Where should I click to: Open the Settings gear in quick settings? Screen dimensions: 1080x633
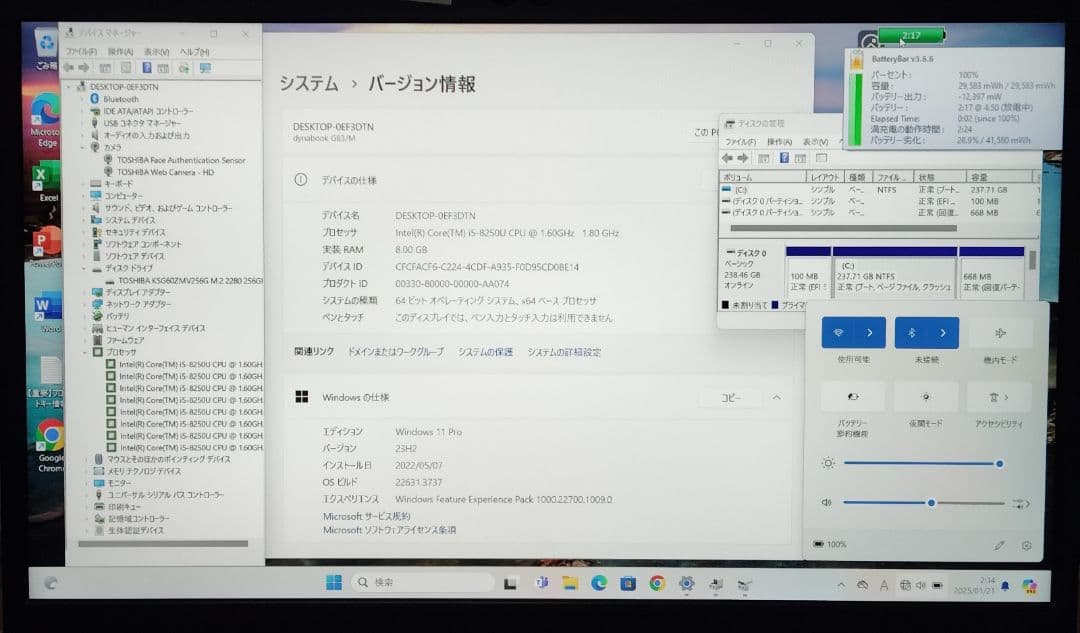[1027, 545]
